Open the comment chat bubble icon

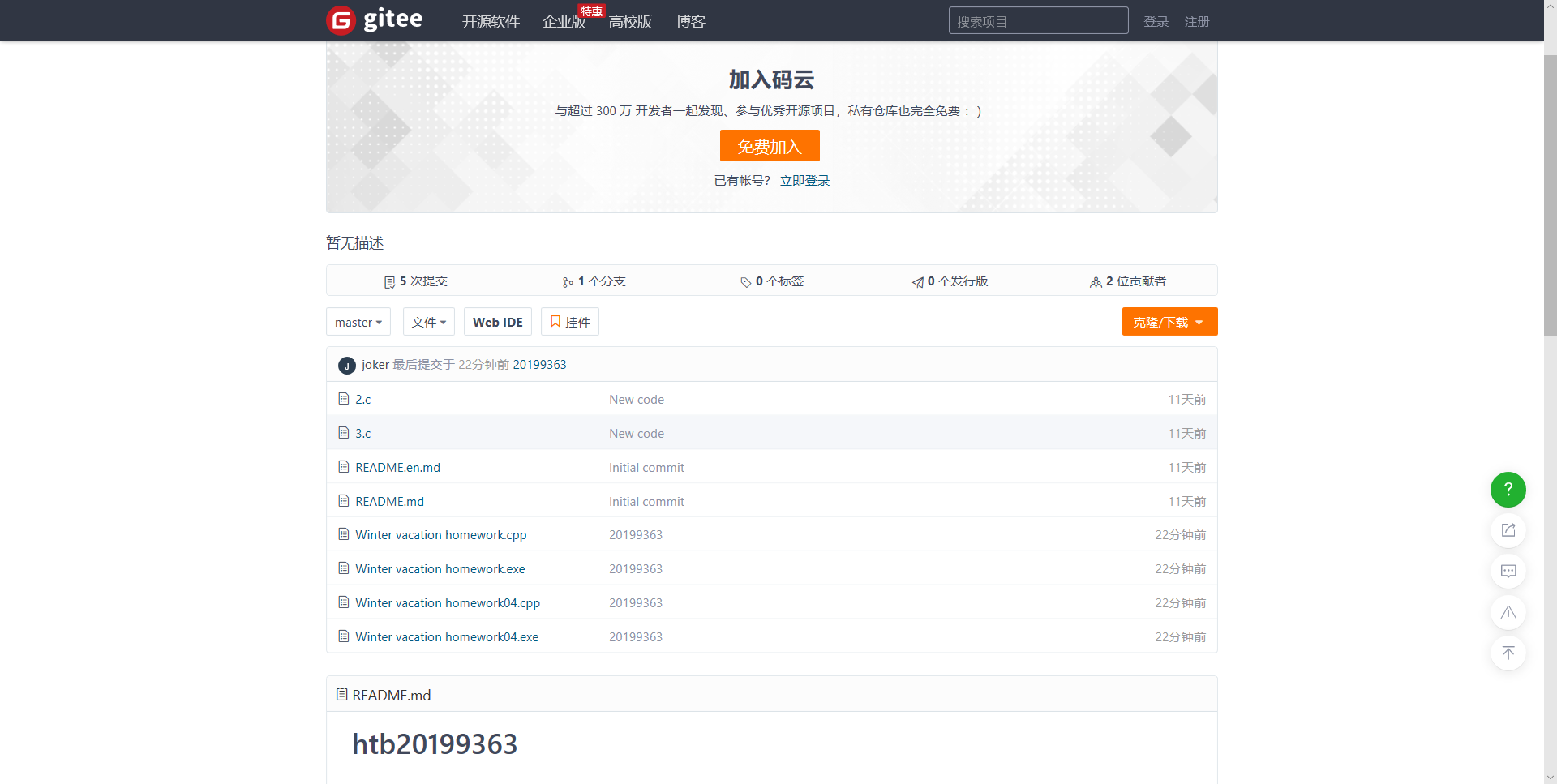pos(1508,571)
